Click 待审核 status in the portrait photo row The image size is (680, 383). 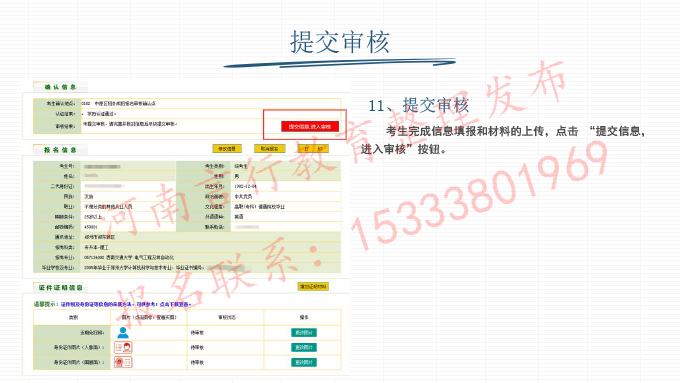click(x=197, y=333)
